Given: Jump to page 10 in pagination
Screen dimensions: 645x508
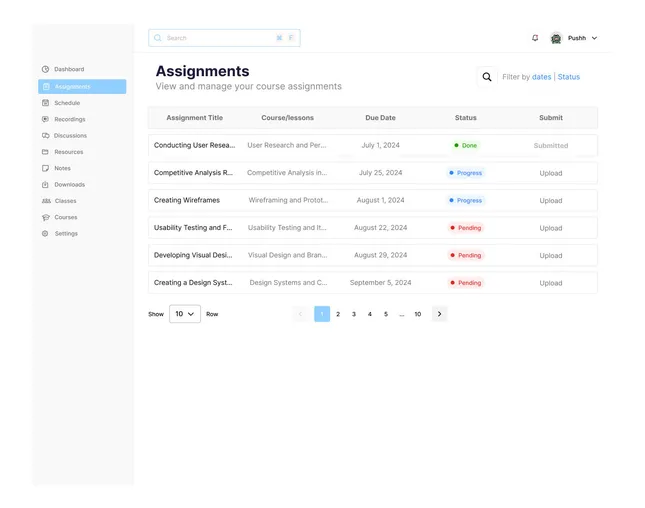Looking at the screenshot, I should click(x=418, y=314).
